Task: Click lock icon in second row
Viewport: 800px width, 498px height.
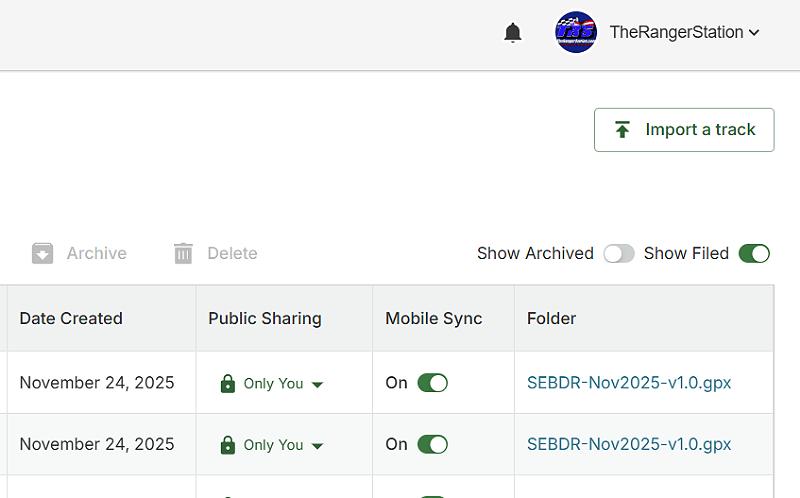Action: [x=227, y=445]
